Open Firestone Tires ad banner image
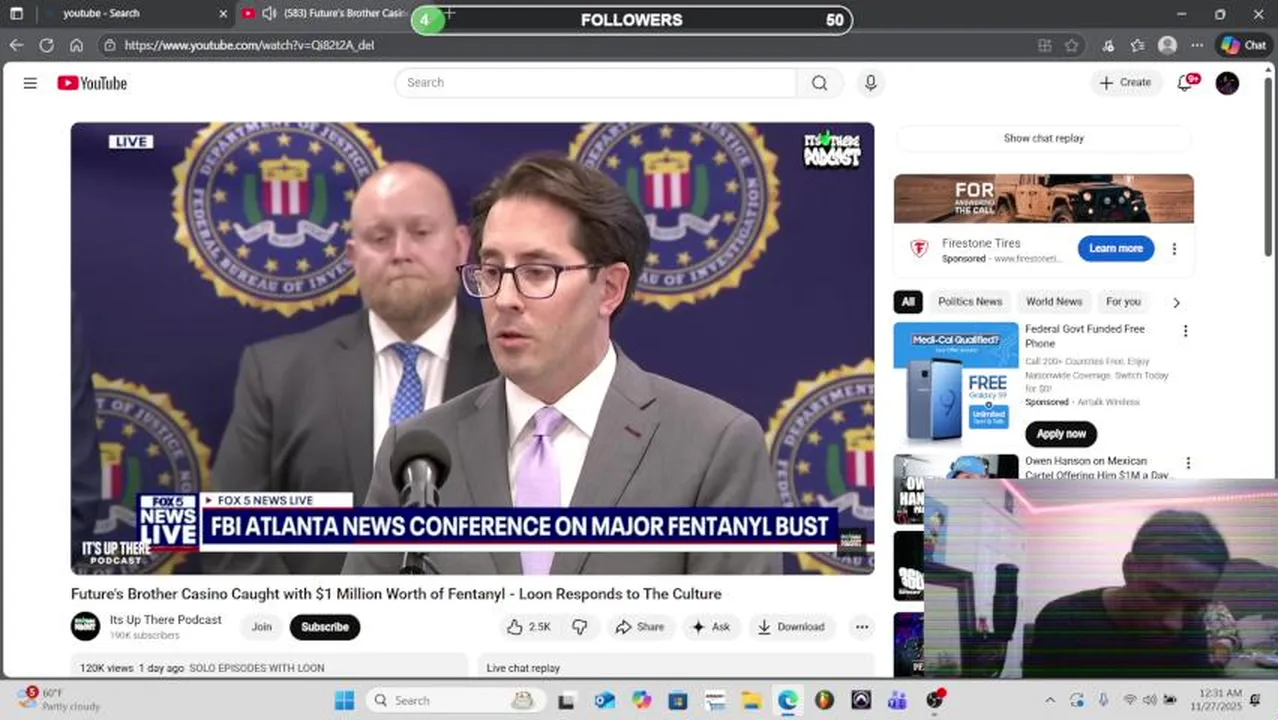 1043,199
